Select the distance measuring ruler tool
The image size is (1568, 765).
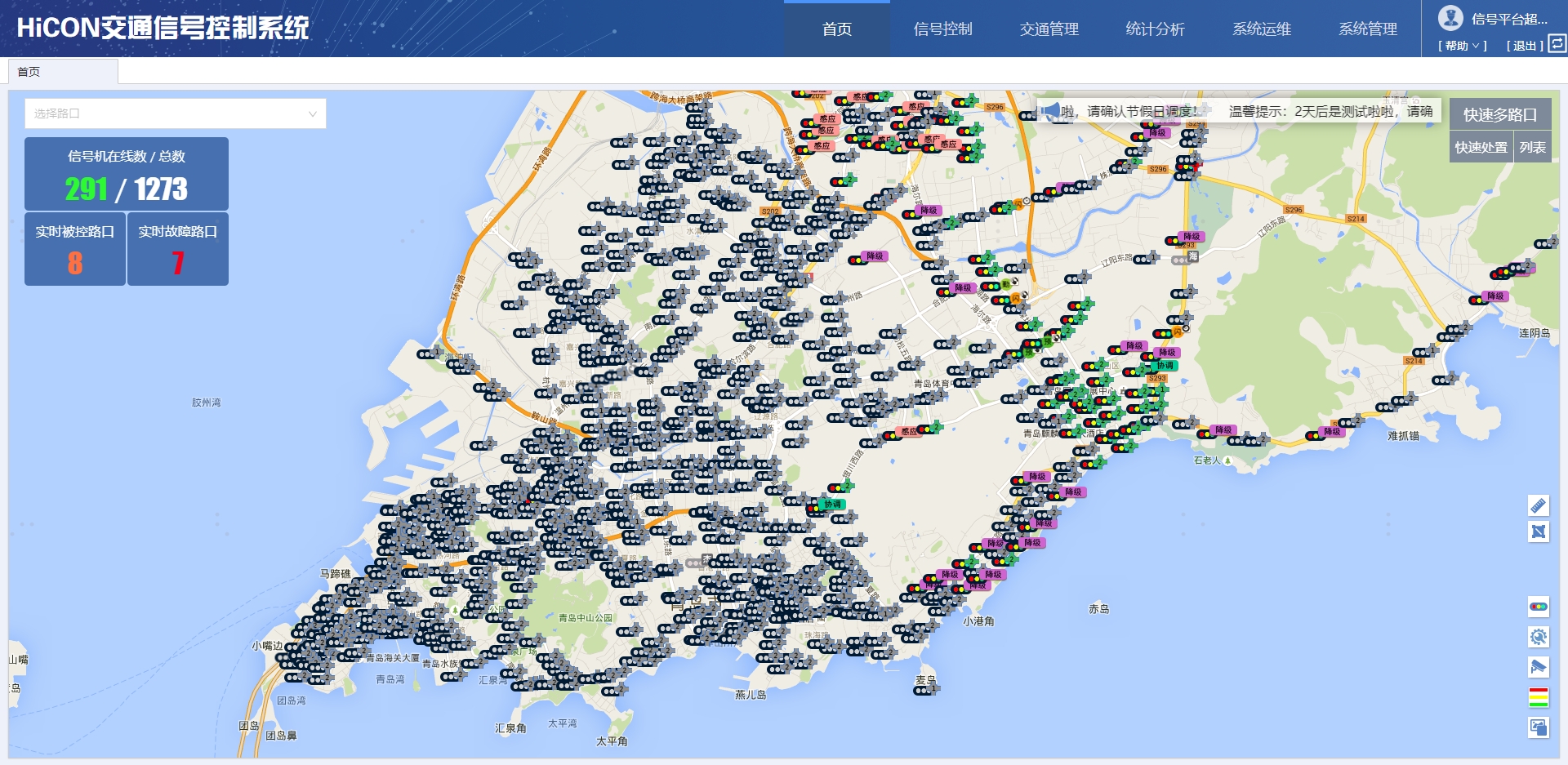(x=1538, y=505)
